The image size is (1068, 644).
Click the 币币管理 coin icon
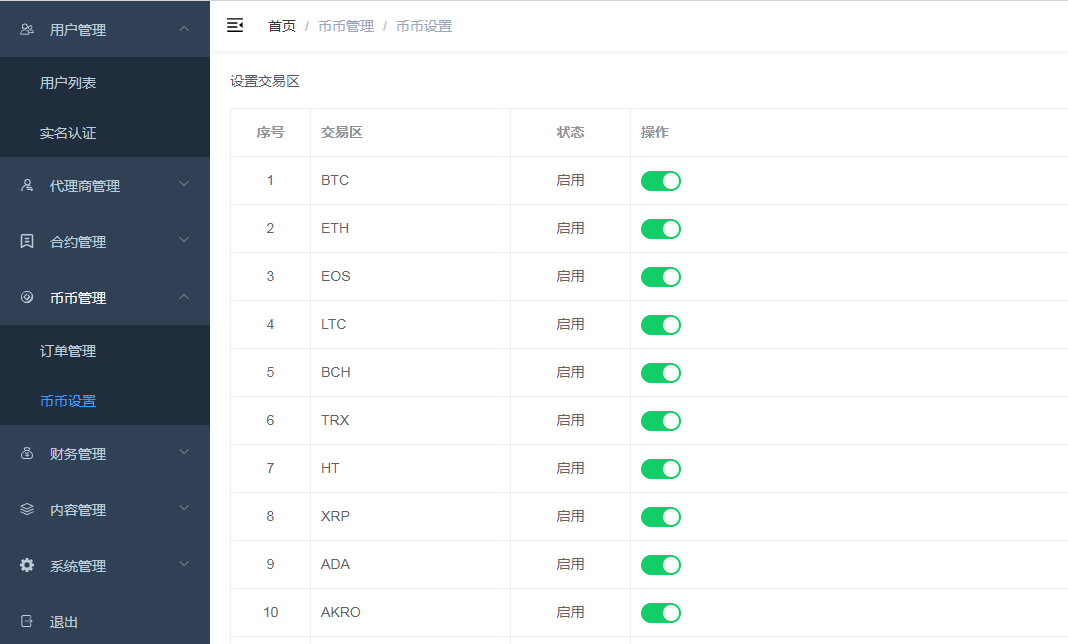pos(27,297)
